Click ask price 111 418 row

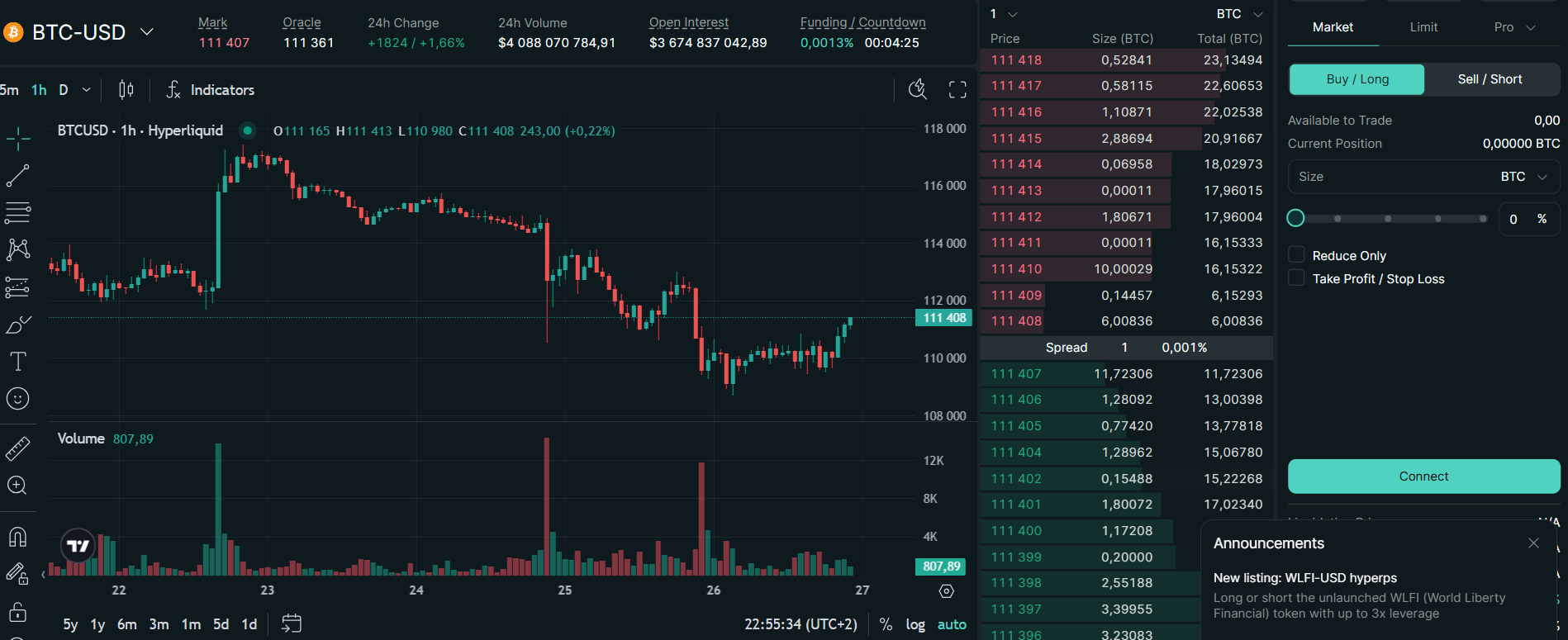click(x=1126, y=60)
